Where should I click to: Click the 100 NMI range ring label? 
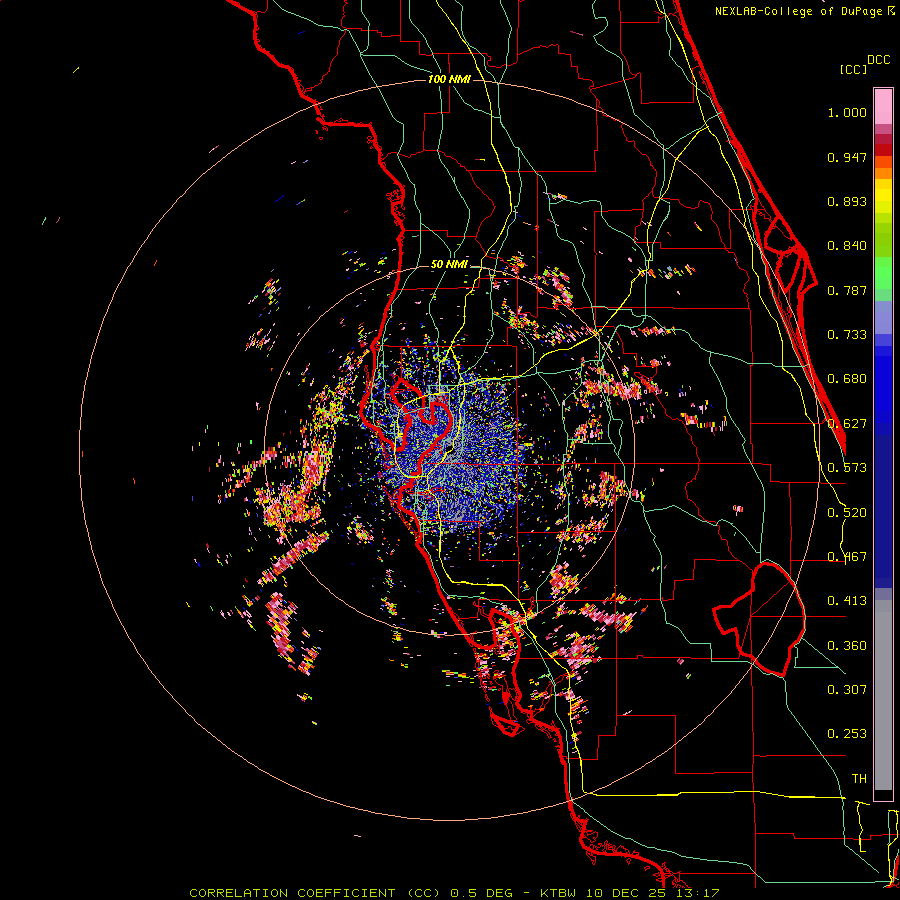click(x=449, y=79)
